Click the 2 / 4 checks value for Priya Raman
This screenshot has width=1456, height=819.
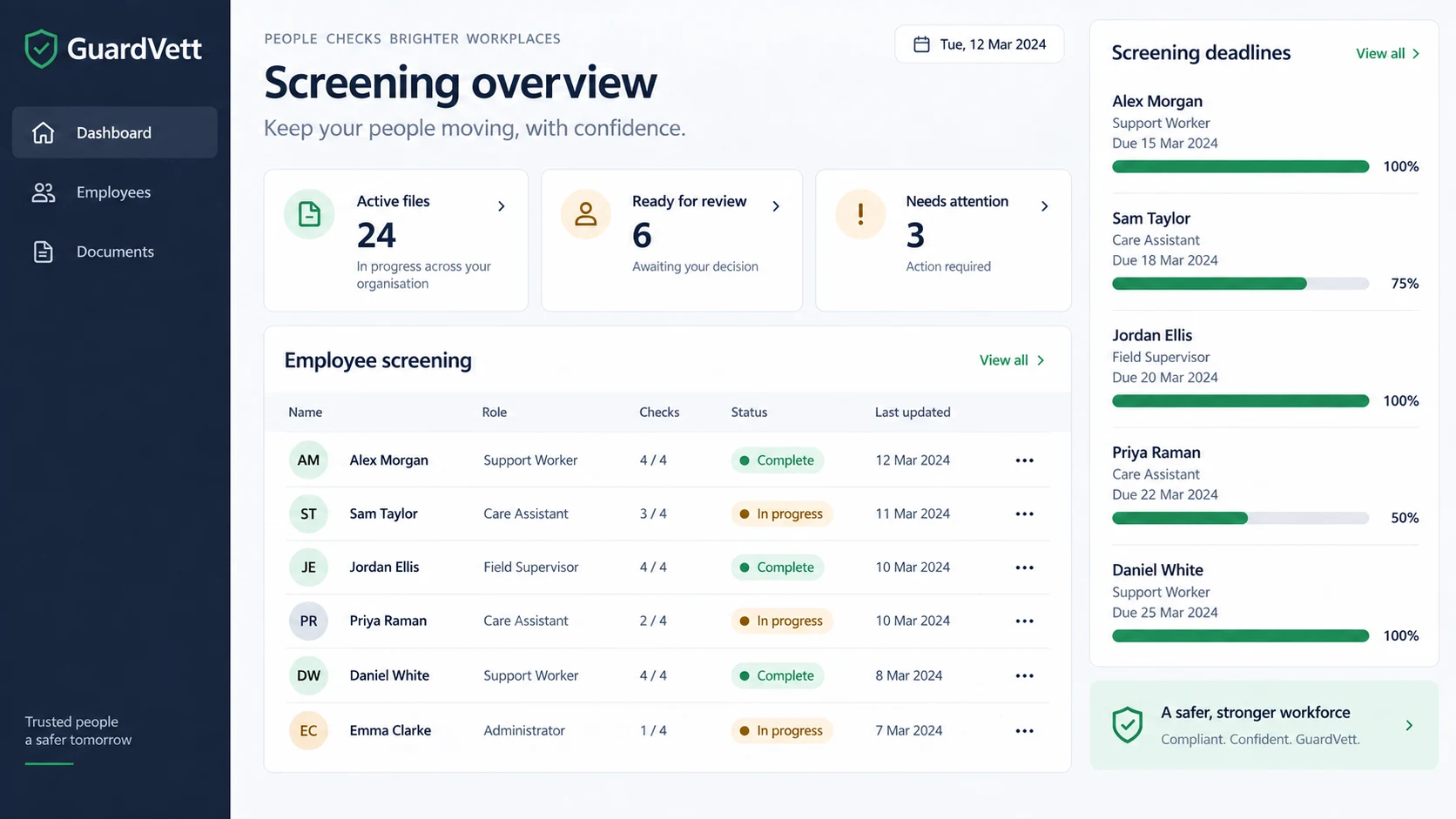(x=653, y=621)
